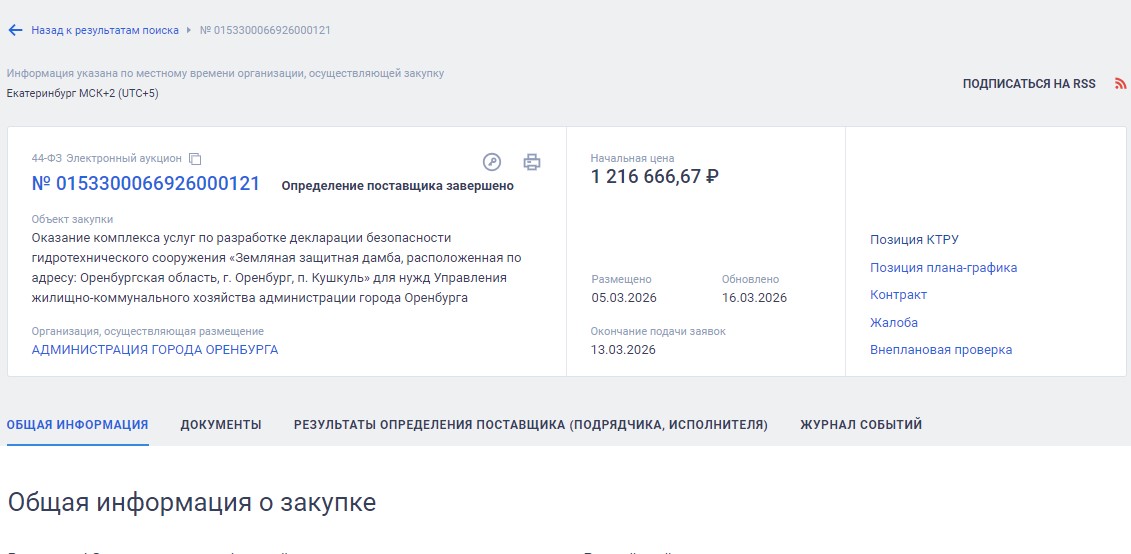Screen dimensions: 1131x554
Task: Open 'РЕЗУЛЬТАТЫ ОПРЕДЕЛЕНИЯ ПОСТАВЩИКА' tab
Action: (x=530, y=425)
